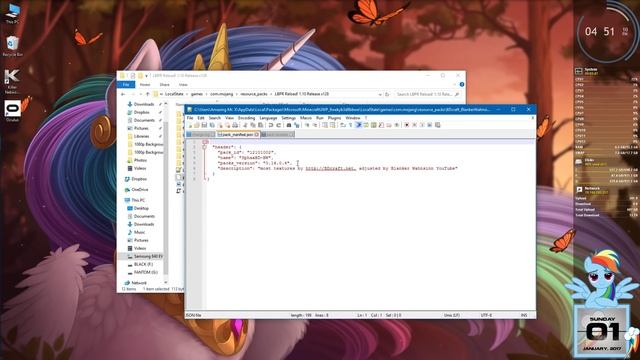The height and width of the screenshot is (360, 640).
Task: Undo the last edit via Notepad++ toolbar
Action: (x=271, y=125)
